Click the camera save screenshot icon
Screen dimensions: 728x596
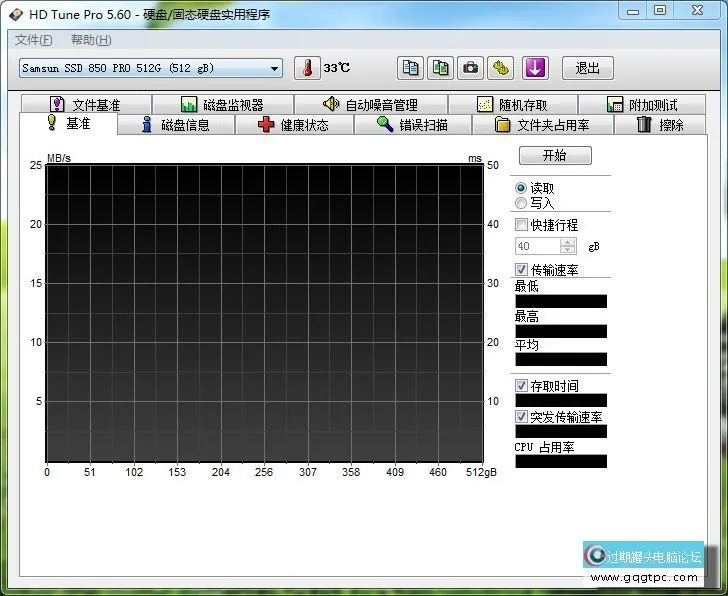470,68
